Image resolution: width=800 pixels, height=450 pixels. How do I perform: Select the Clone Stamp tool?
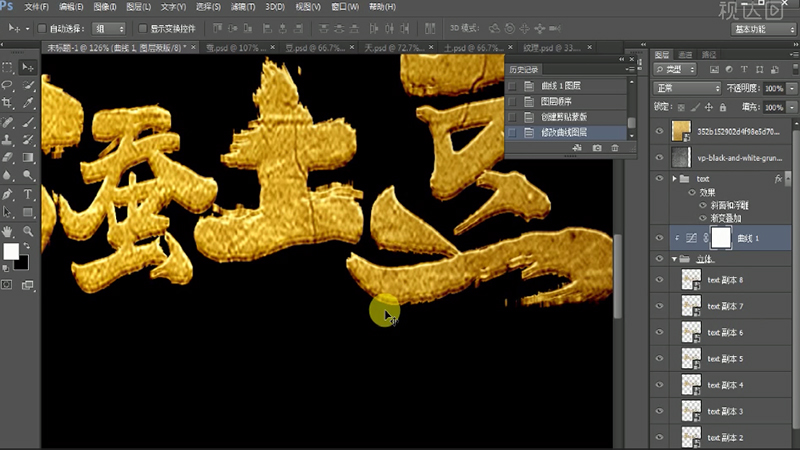pyautogui.click(x=8, y=139)
